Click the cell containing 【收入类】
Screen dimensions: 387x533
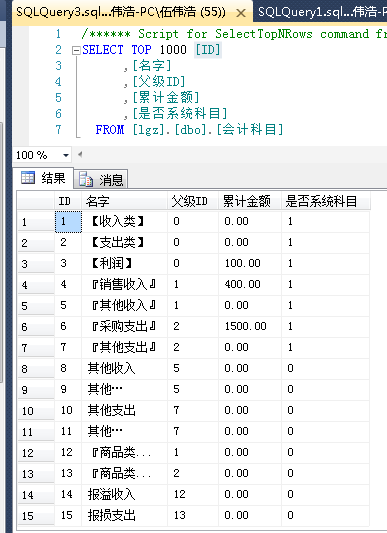point(124,222)
